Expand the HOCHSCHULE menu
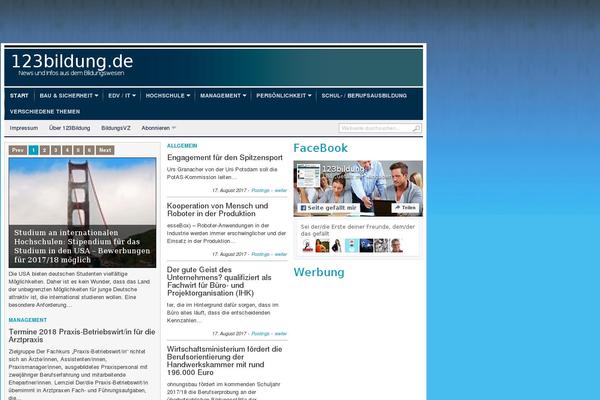The height and width of the screenshot is (400, 600). (168, 96)
